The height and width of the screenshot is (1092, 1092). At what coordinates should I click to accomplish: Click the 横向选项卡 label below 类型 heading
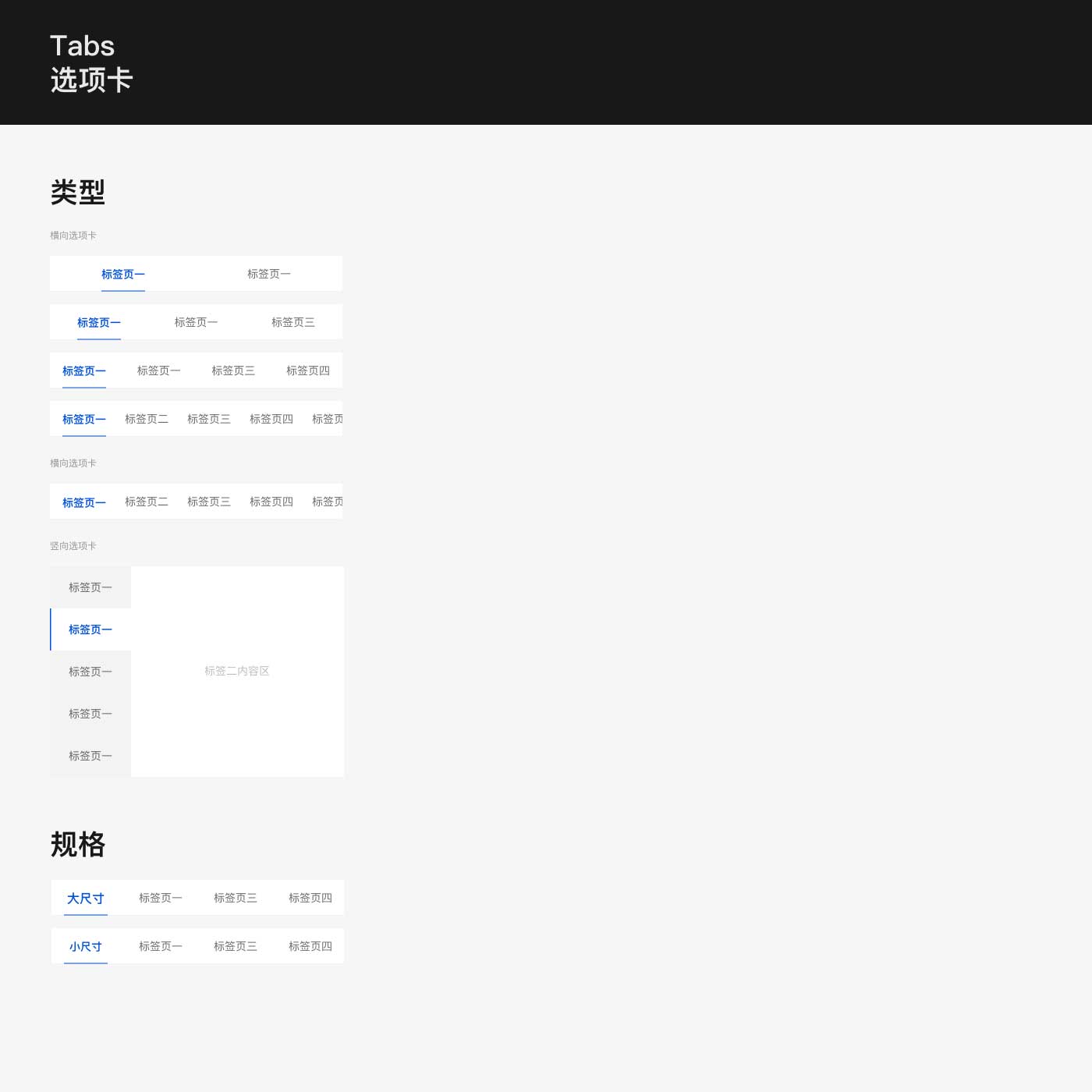(73, 236)
